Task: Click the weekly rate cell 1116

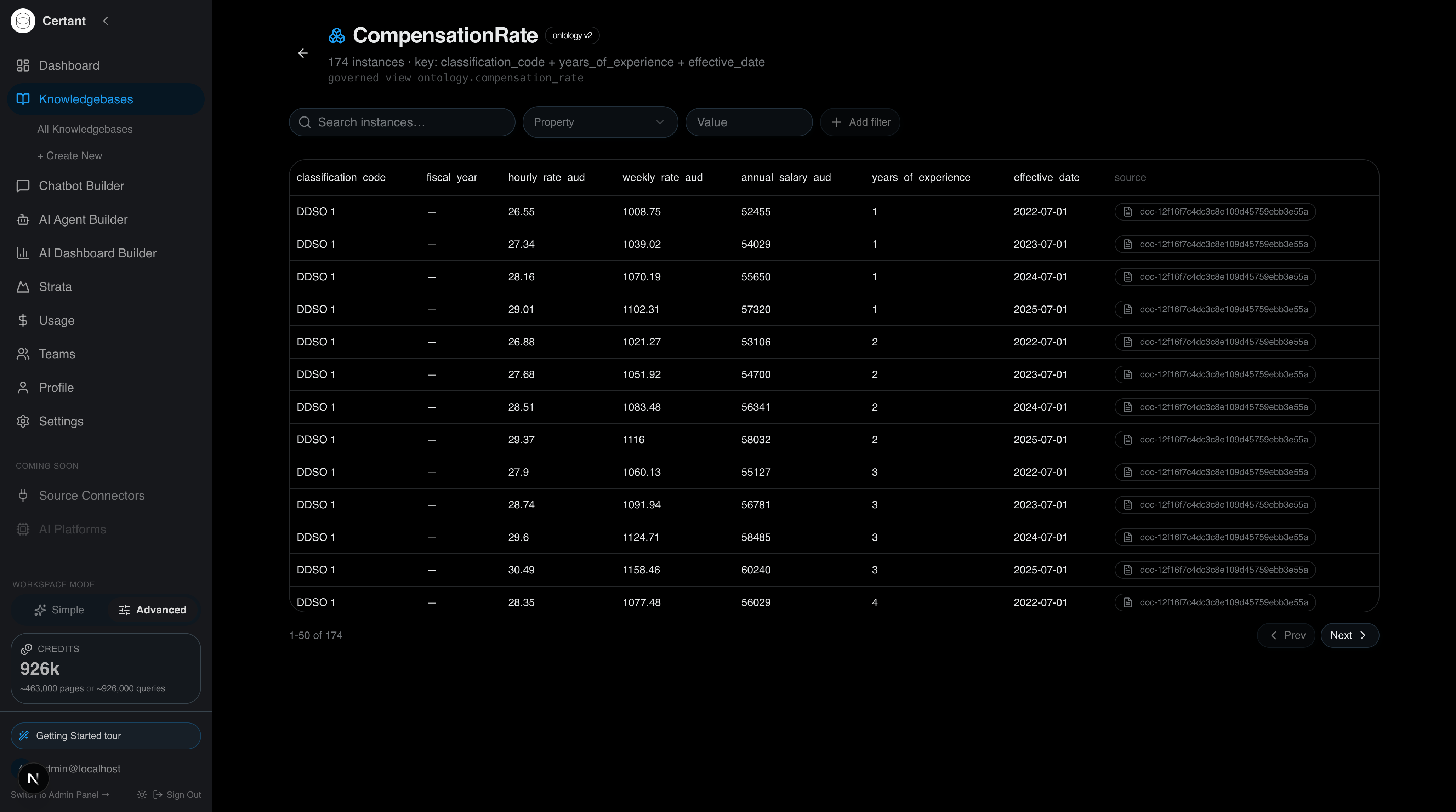Action: [633, 440]
